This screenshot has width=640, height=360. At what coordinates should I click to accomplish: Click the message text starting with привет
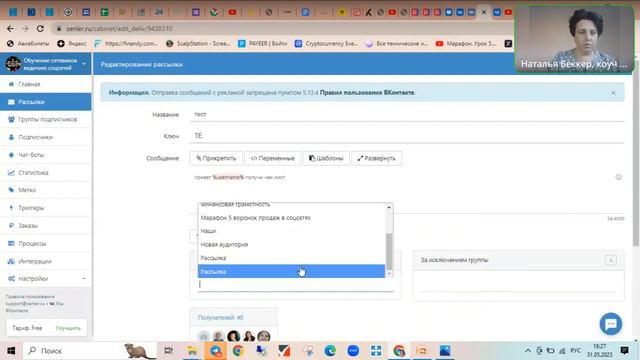(240, 177)
